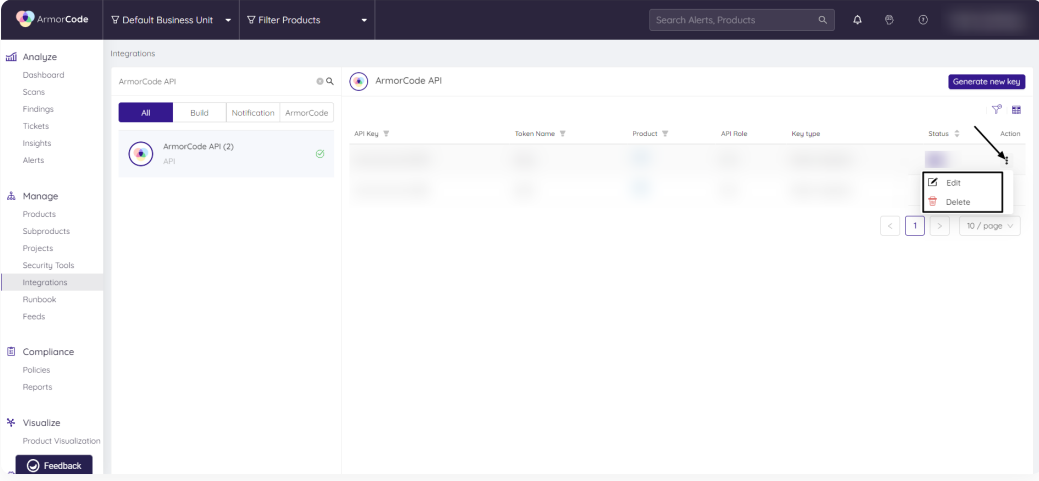Click the API Key column filter icon
The height and width of the screenshot is (481, 1039).
(x=386, y=134)
